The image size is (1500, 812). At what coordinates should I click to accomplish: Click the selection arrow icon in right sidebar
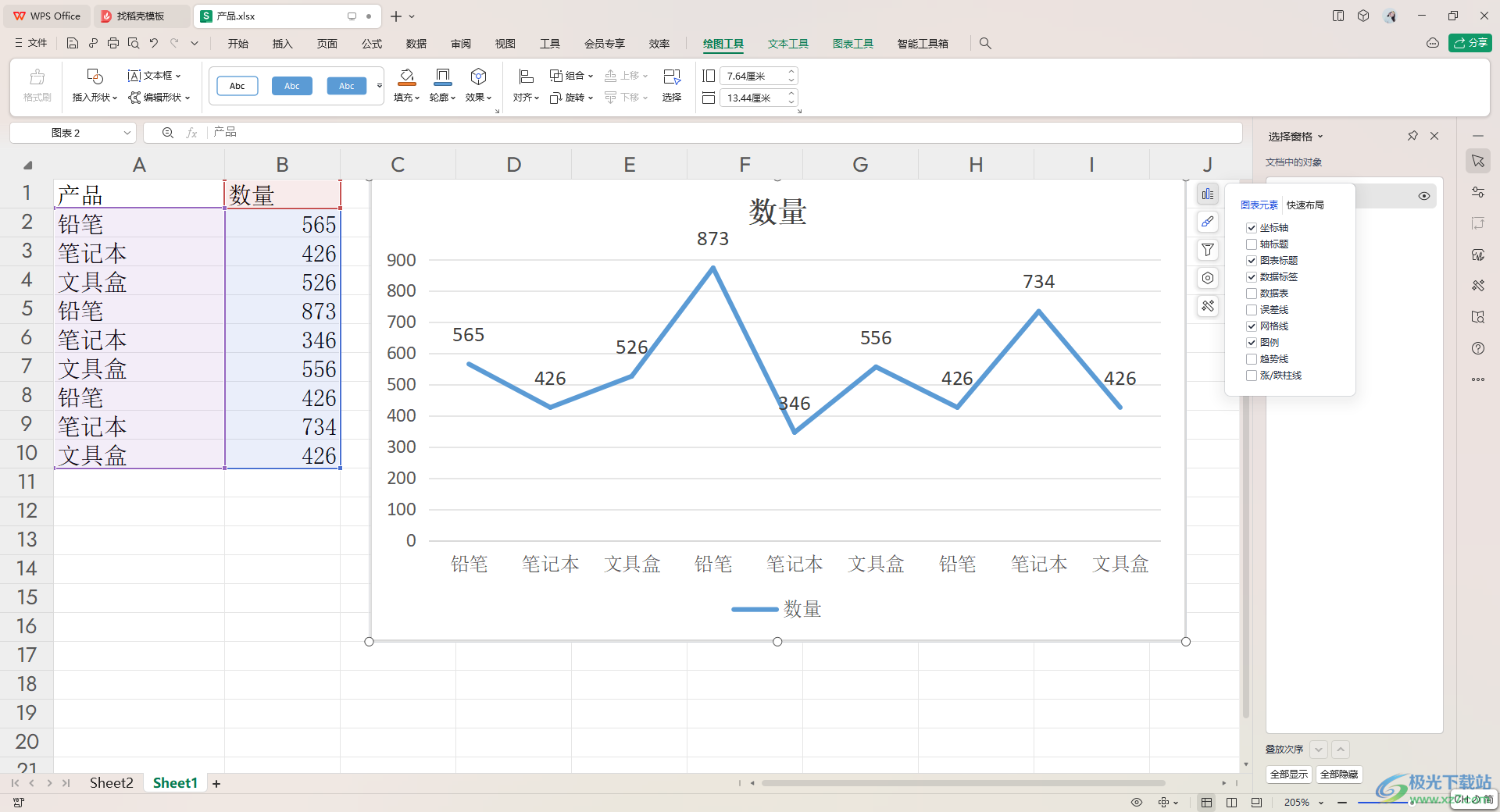(1478, 161)
